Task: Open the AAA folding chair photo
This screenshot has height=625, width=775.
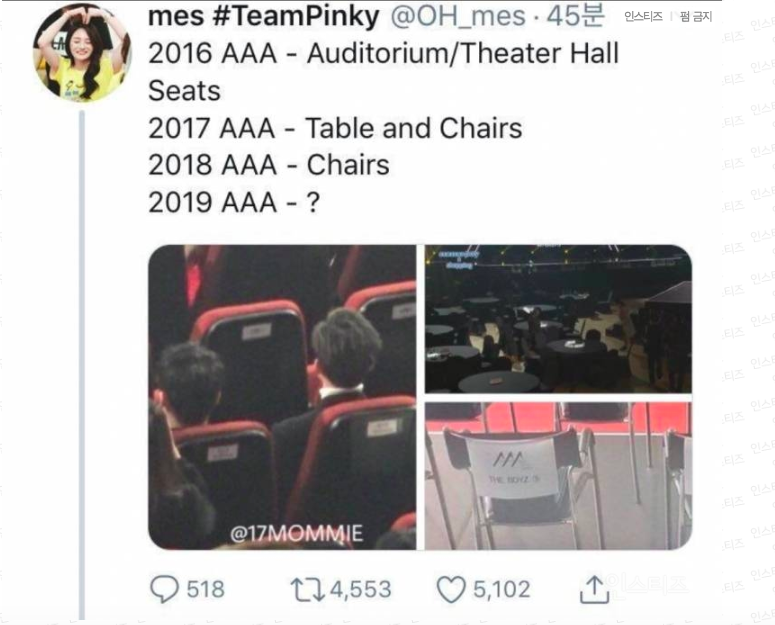Action: (x=559, y=476)
